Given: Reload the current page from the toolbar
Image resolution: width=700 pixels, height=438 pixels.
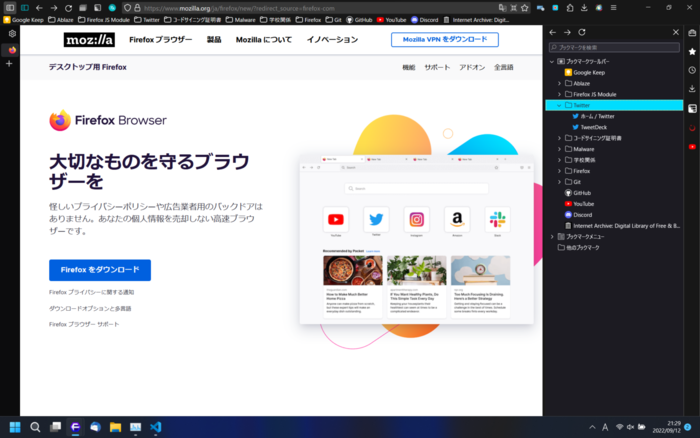Looking at the screenshot, I should click(68, 7).
